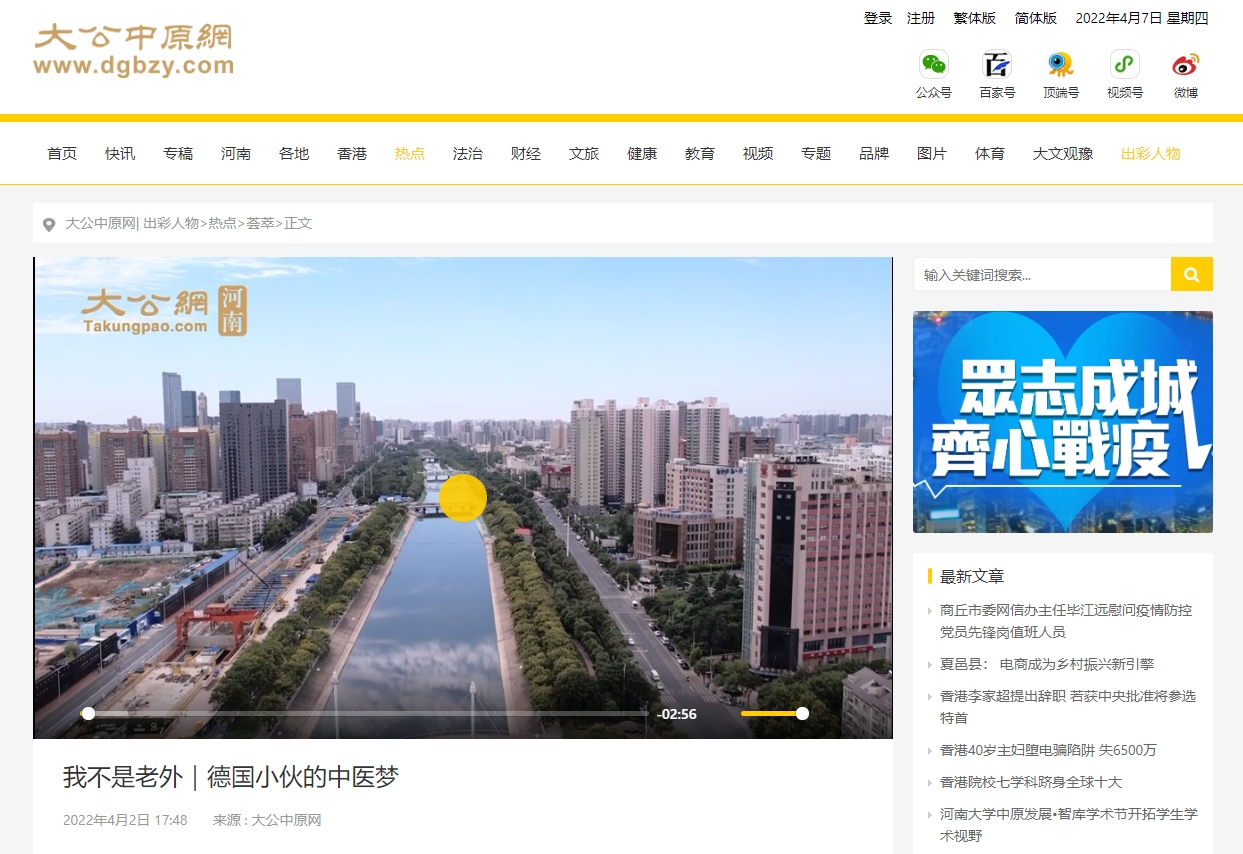Open the 视频 navigation menu item
This screenshot has height=854, width=1243.
(x=758, y=154)
